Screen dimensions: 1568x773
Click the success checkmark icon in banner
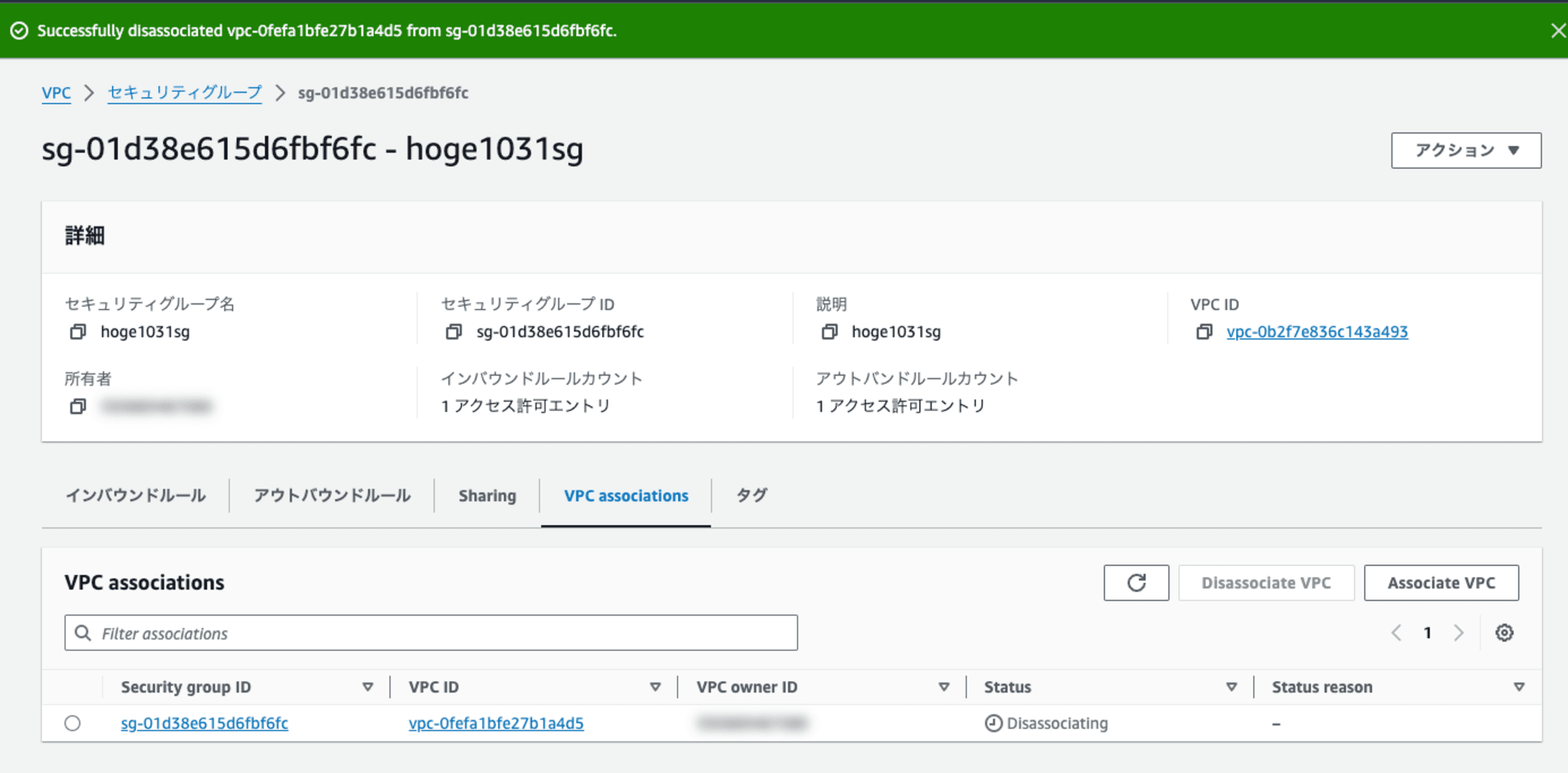click(19, 31)
